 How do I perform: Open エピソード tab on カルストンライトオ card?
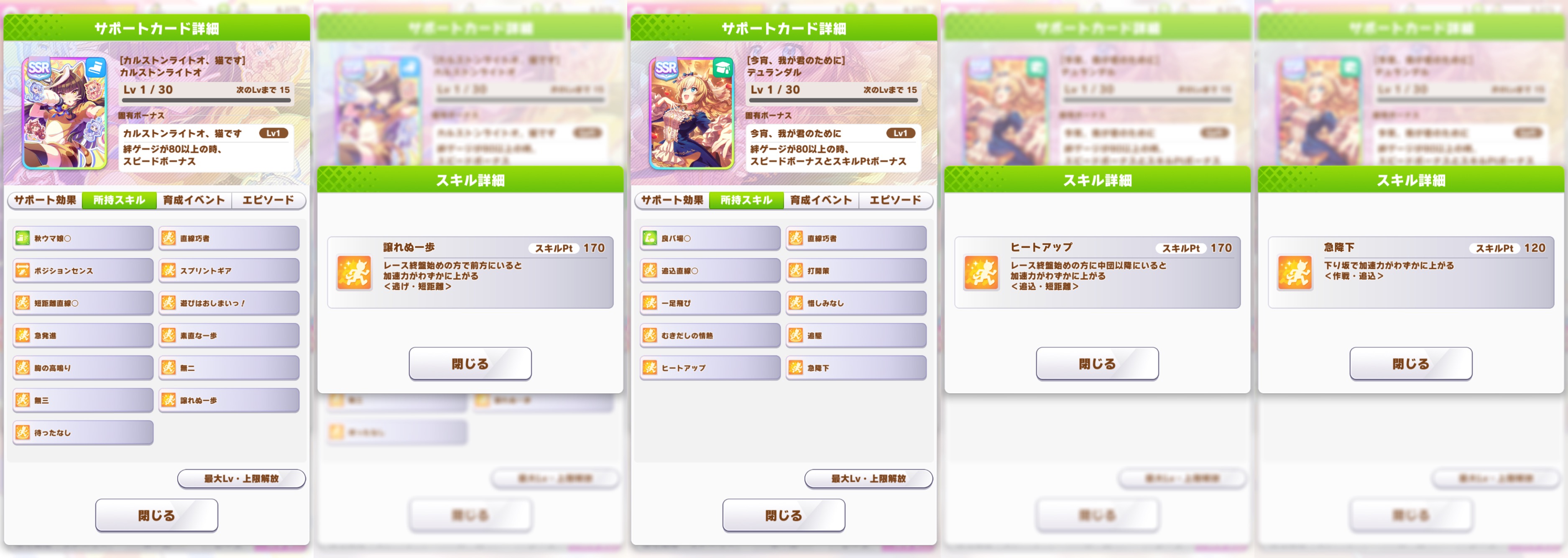click(268, 200)
